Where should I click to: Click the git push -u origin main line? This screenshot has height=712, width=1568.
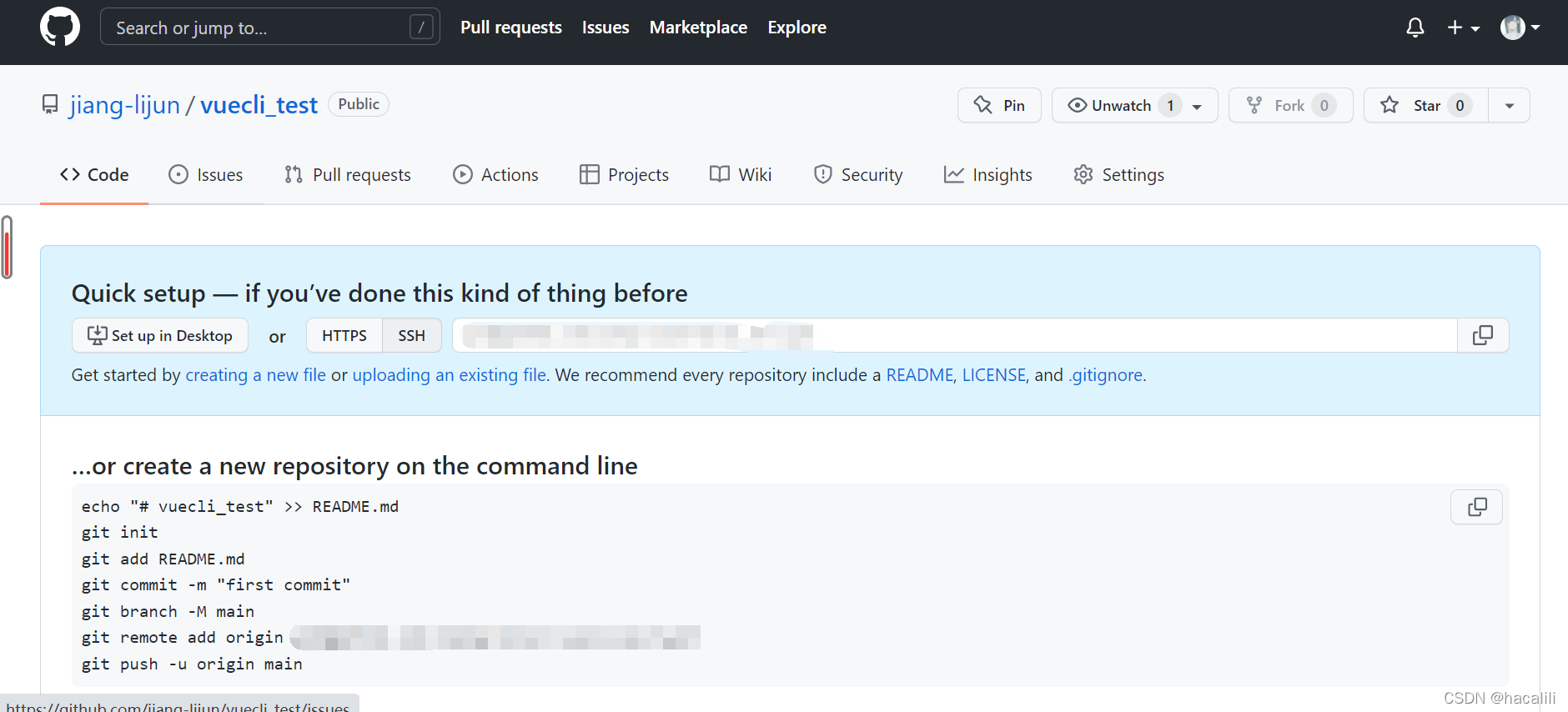tap(192, 664)
